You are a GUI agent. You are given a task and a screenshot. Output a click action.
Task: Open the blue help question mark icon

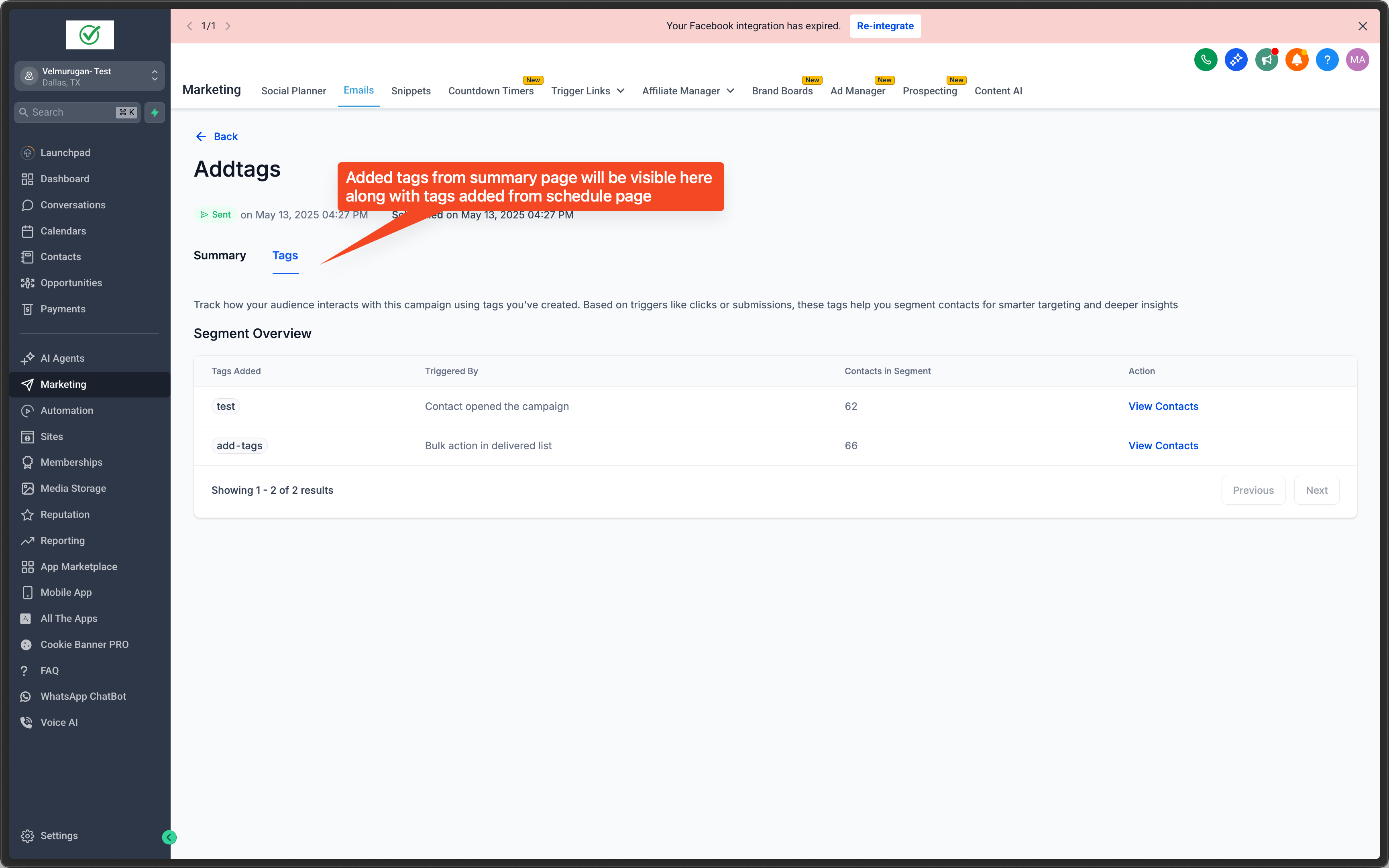point(1327,60)
